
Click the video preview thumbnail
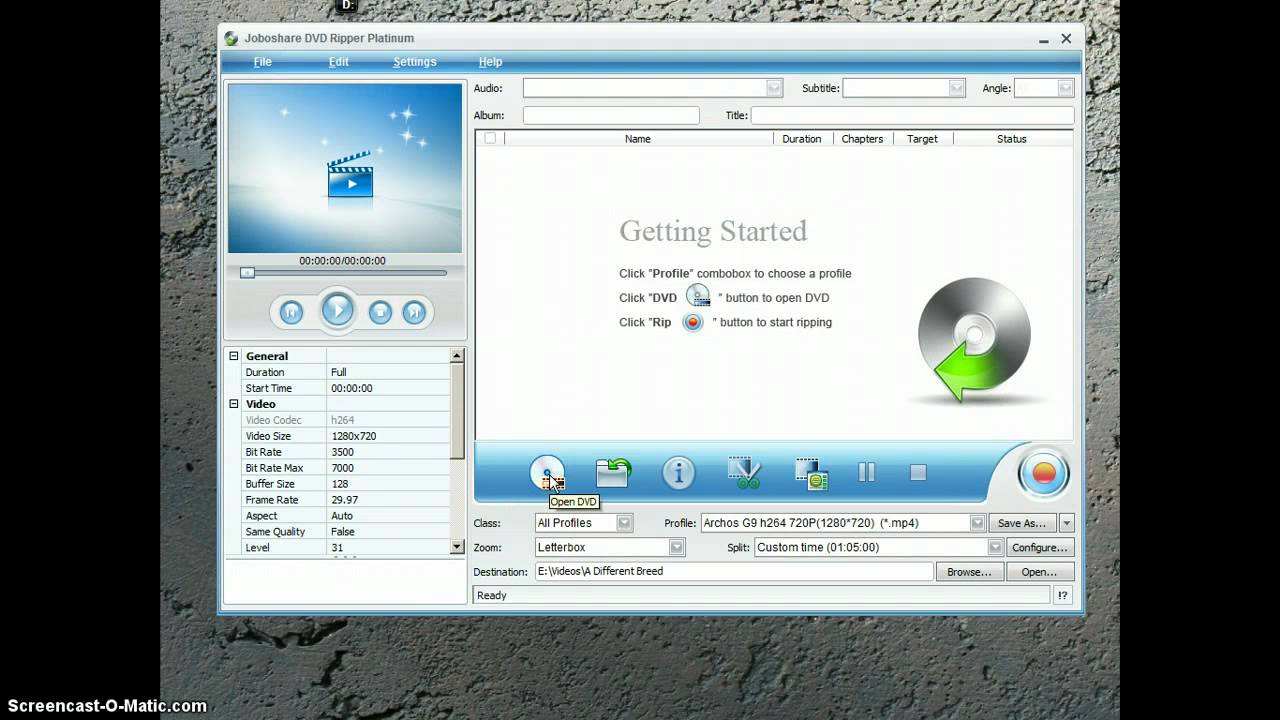pyautogui.click(x=345, y=168)
